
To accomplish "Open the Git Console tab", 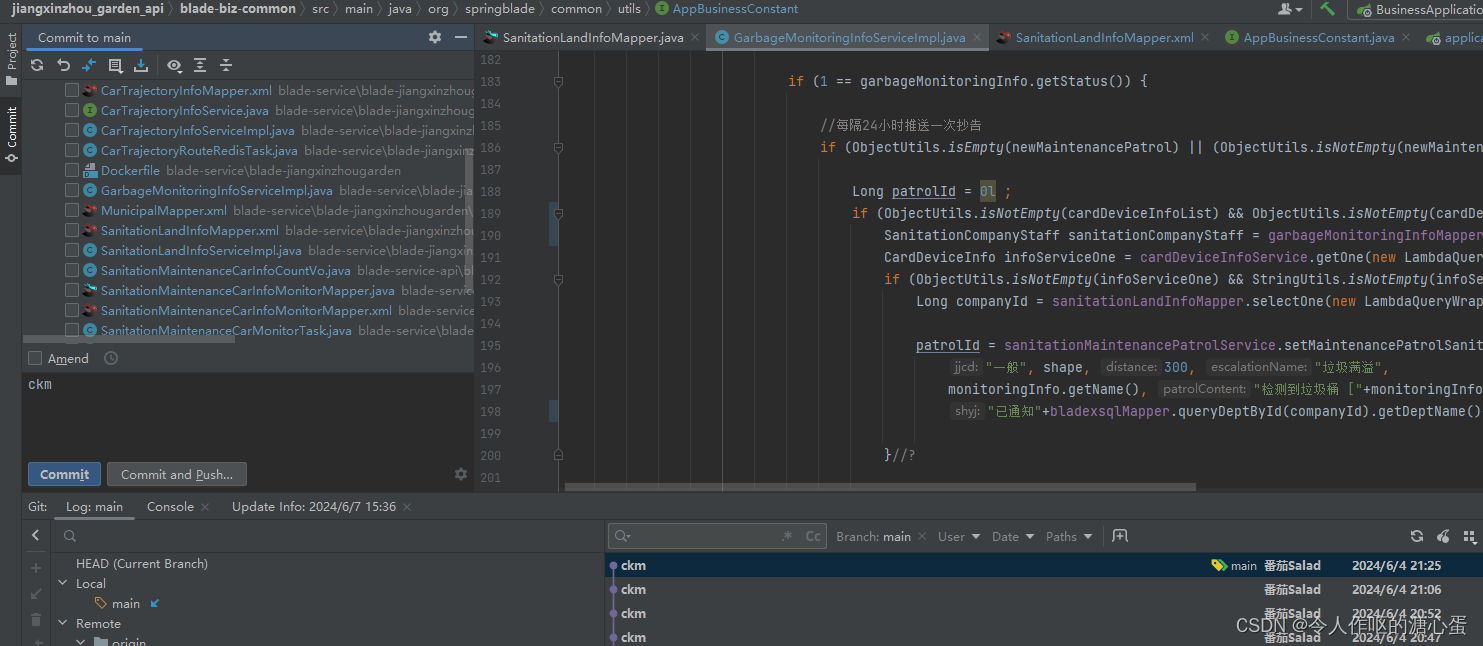I will 170,506.
